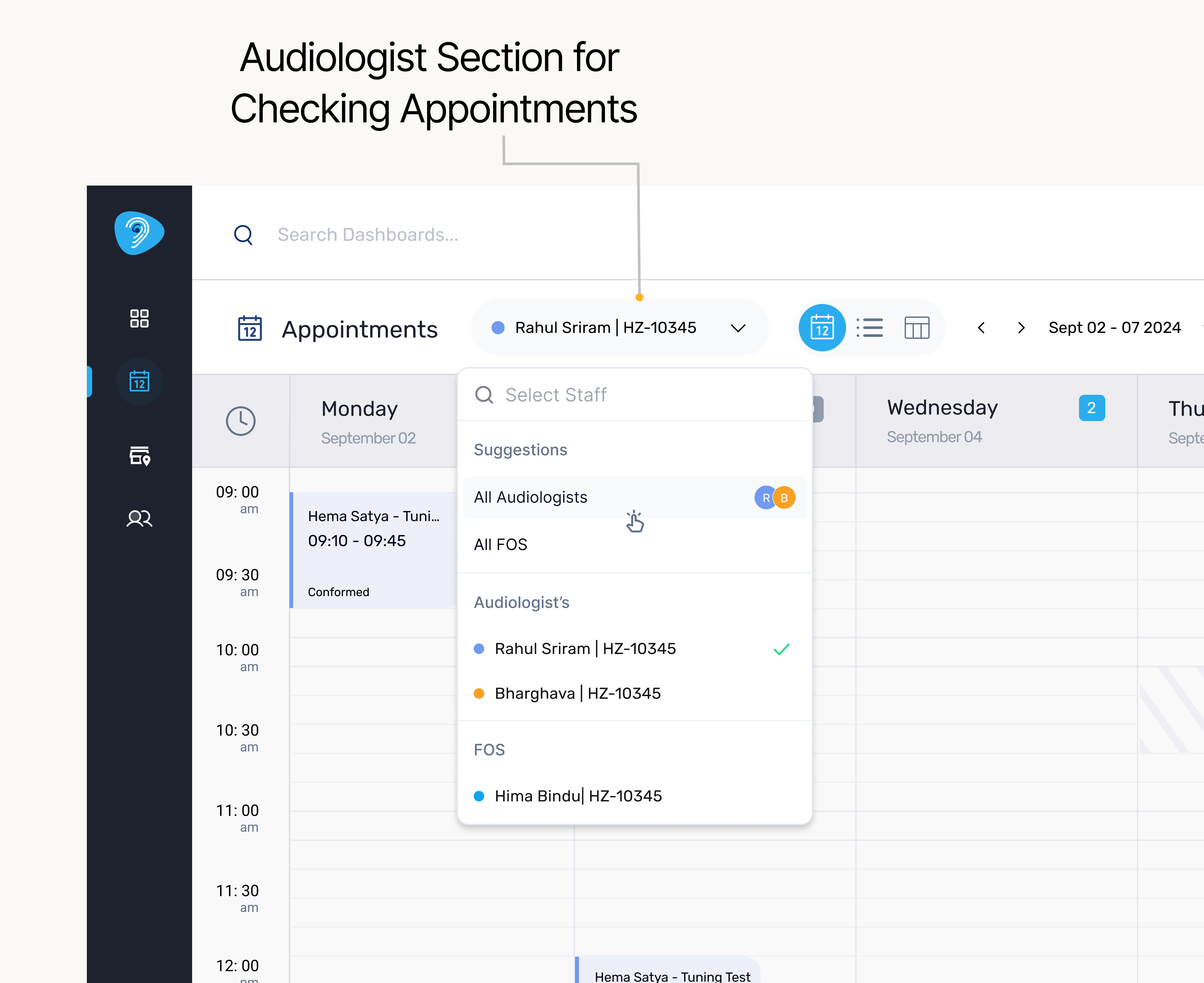
Task: Click the search magnifier icon in top bar
Action: click(243, 235)
